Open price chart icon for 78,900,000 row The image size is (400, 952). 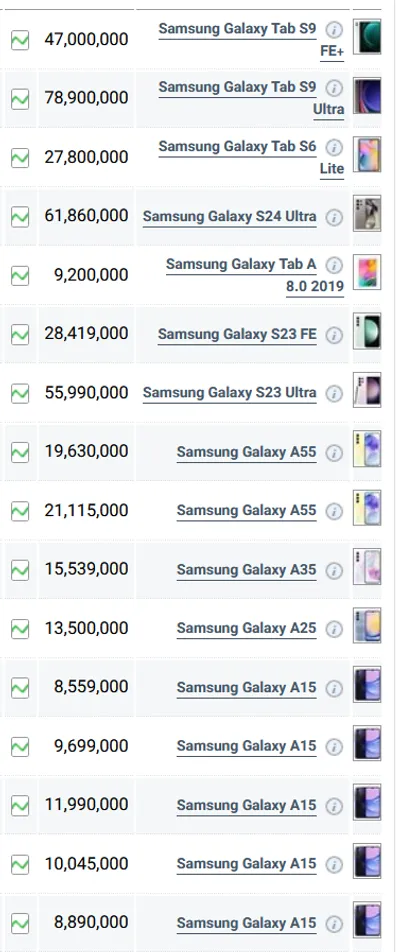(20, 99)
